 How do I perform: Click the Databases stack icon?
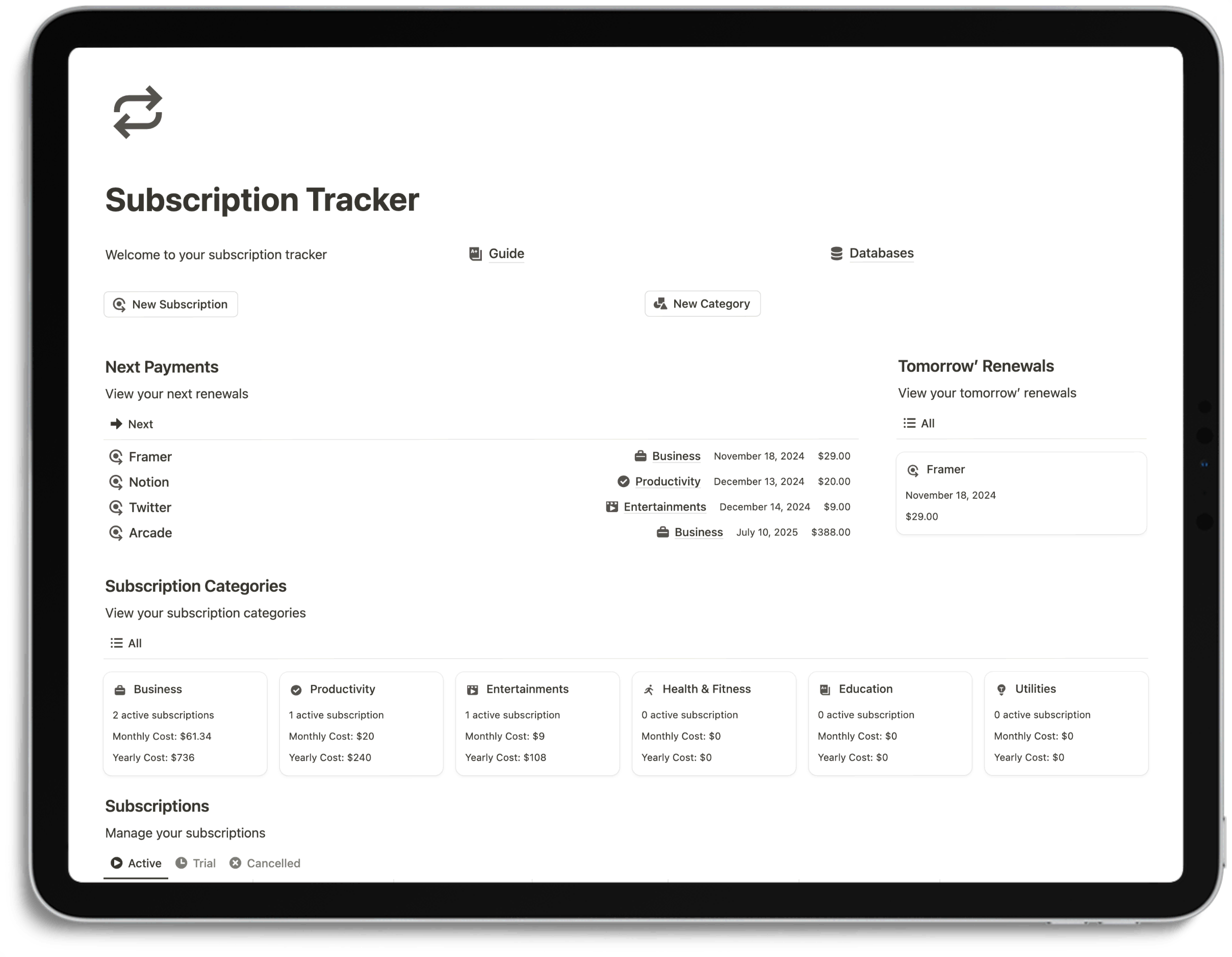tap(835, 252)
